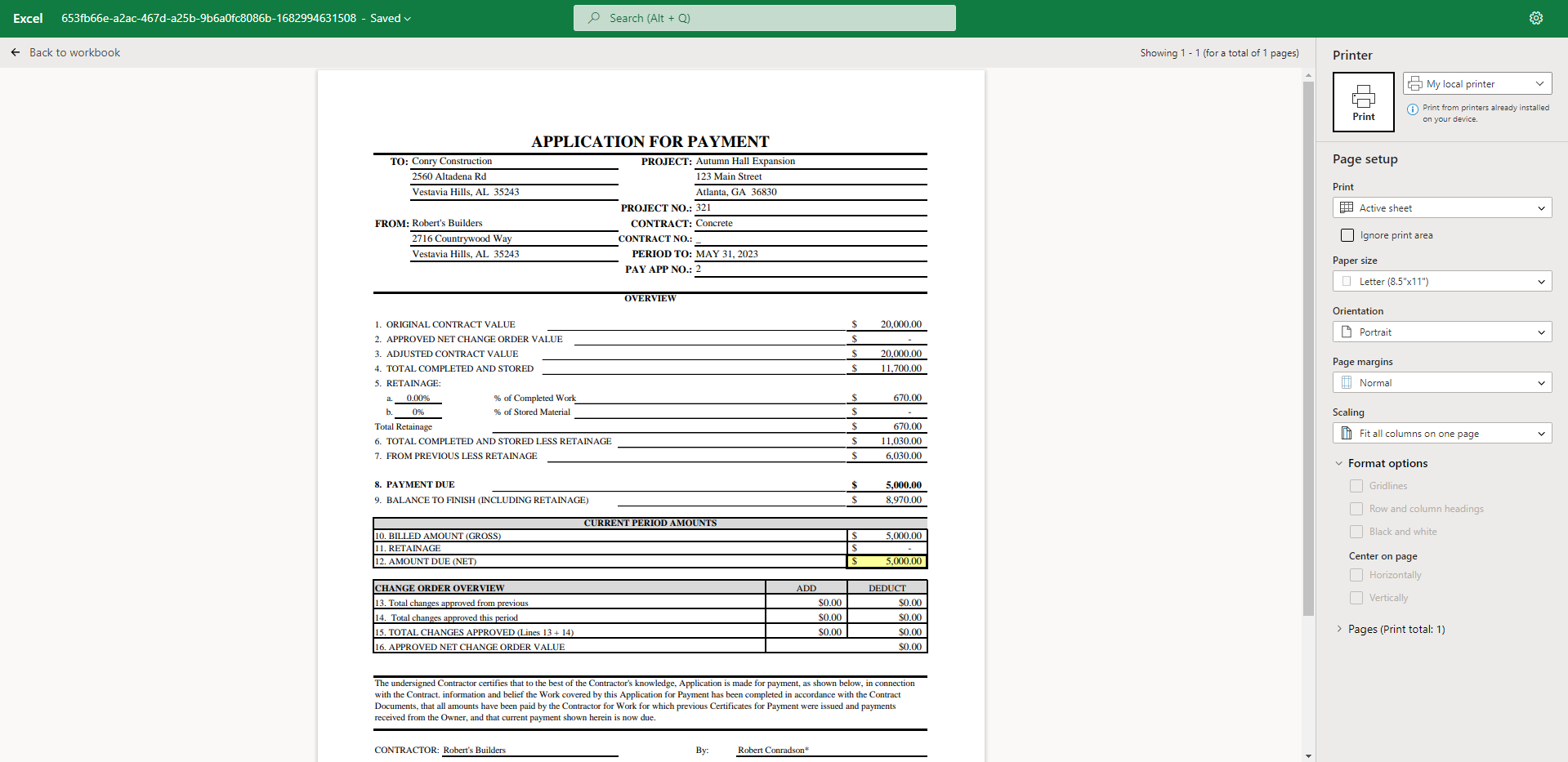The height and width of the screenshot is (762, 1568).
Task: Click the Normal margins icon
Action: 1347,382
